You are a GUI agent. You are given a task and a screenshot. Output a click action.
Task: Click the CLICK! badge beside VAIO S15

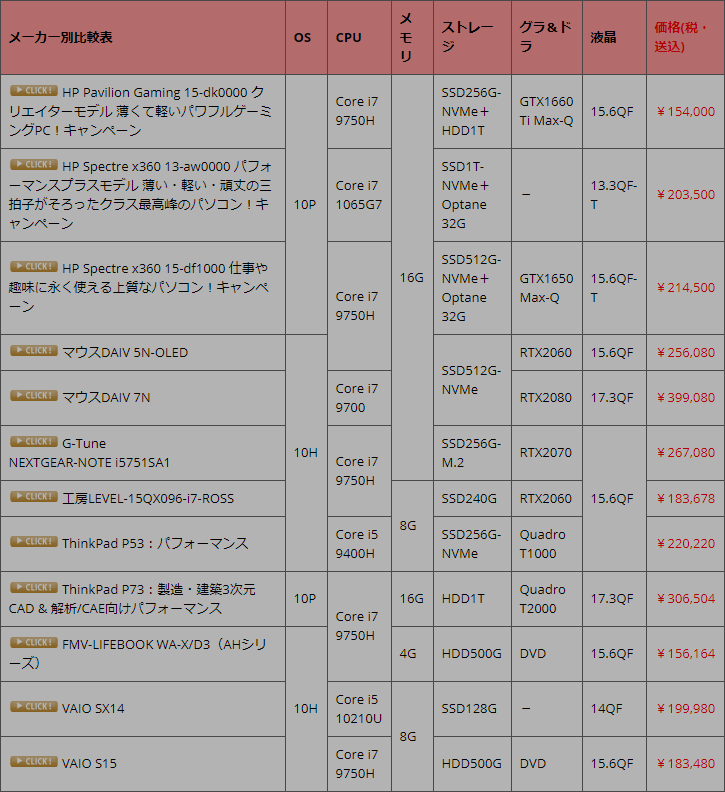click(x=33, y=762)
